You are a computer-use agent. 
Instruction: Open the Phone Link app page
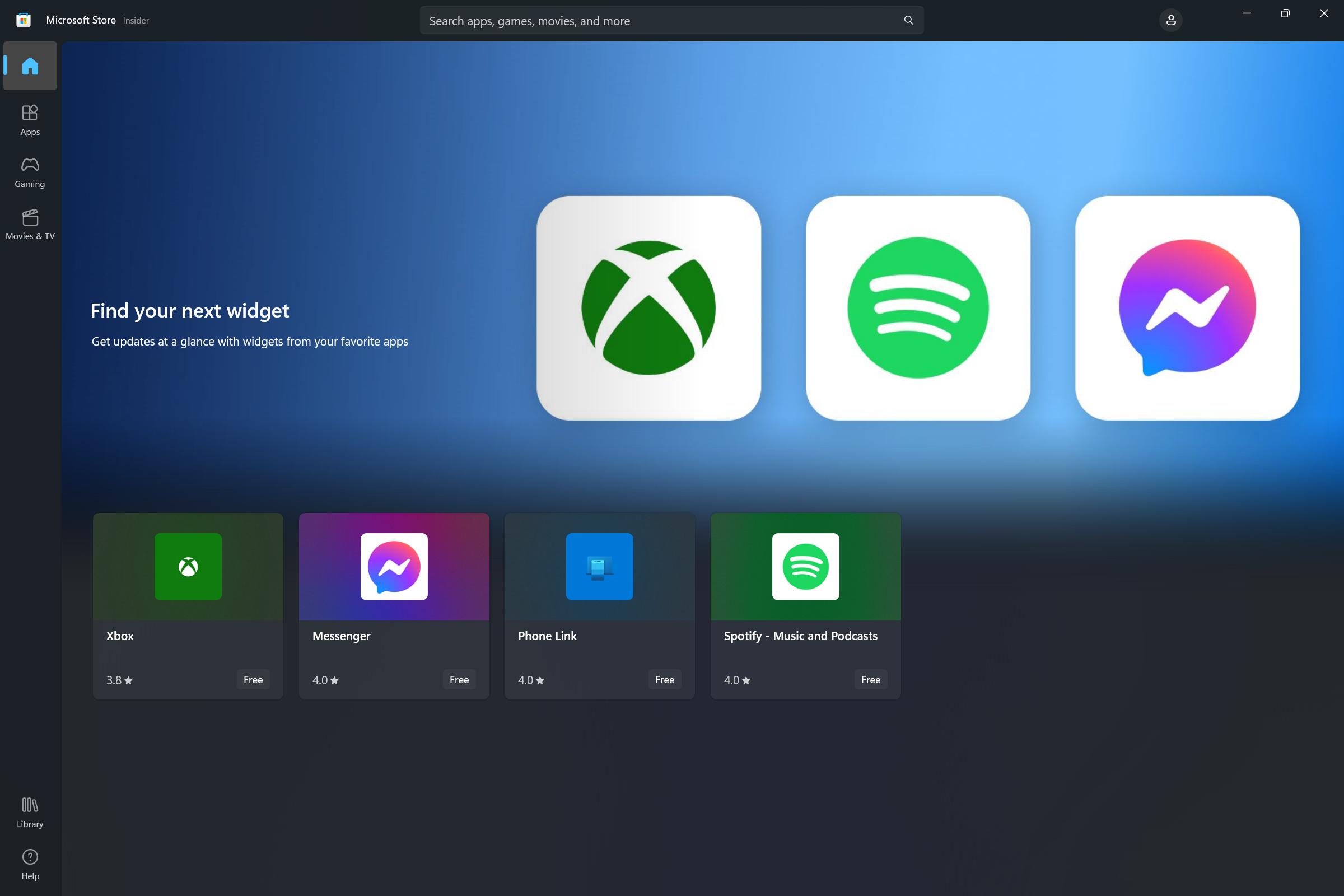[599, 605]
